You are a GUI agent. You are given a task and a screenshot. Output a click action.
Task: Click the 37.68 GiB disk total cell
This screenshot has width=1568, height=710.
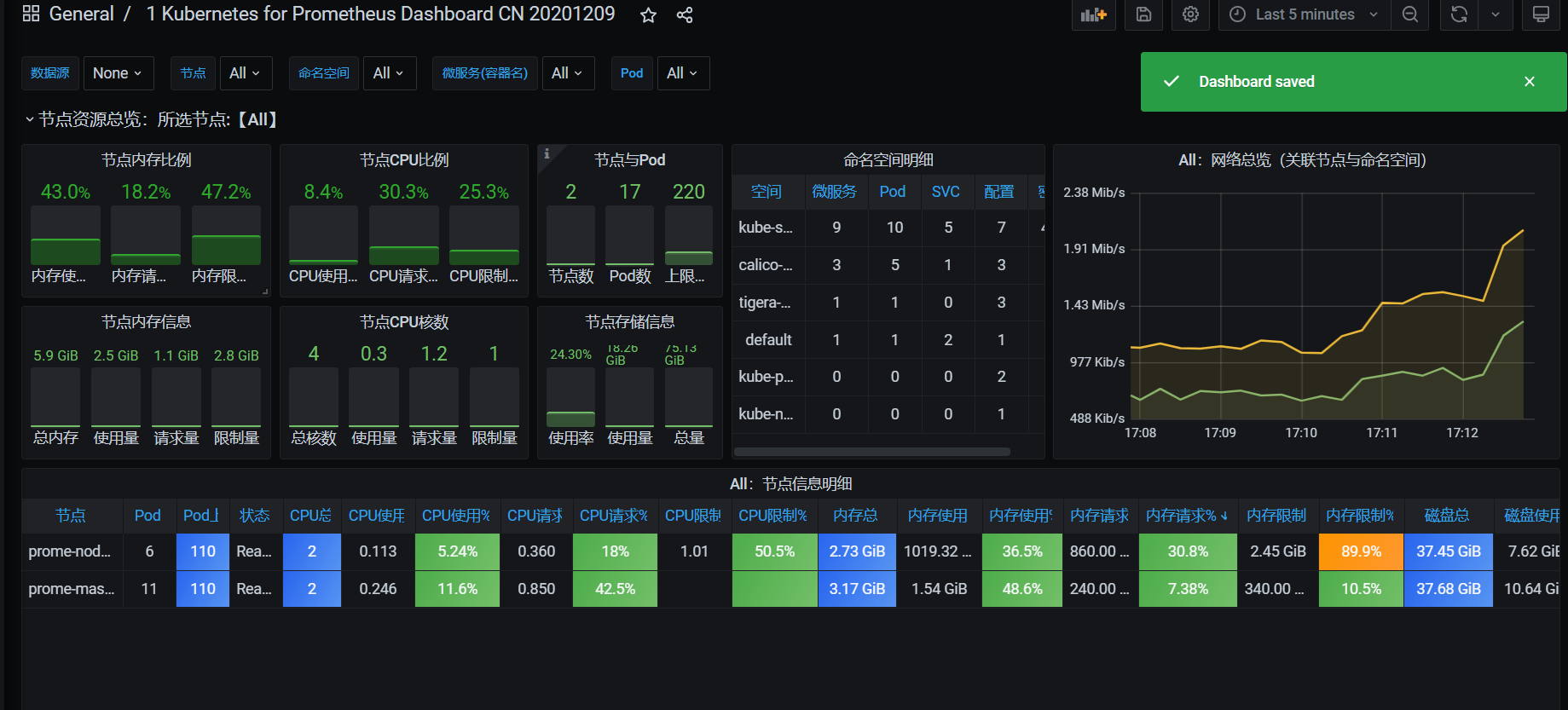point(1448,589)
